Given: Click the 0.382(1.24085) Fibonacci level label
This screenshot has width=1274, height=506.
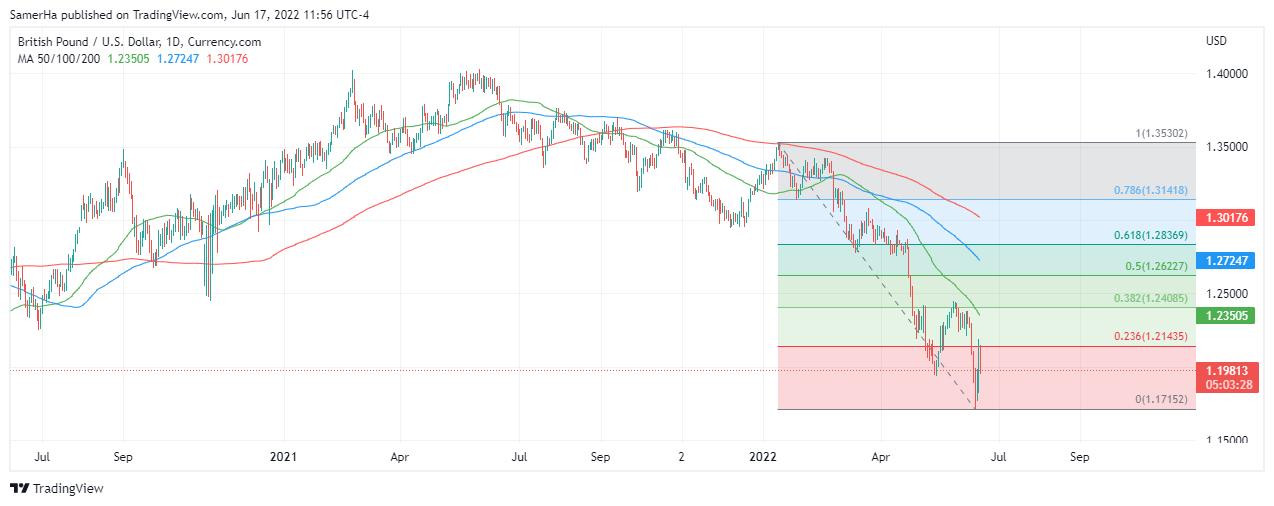Looking at the screenshot, I should (1151, 298).
